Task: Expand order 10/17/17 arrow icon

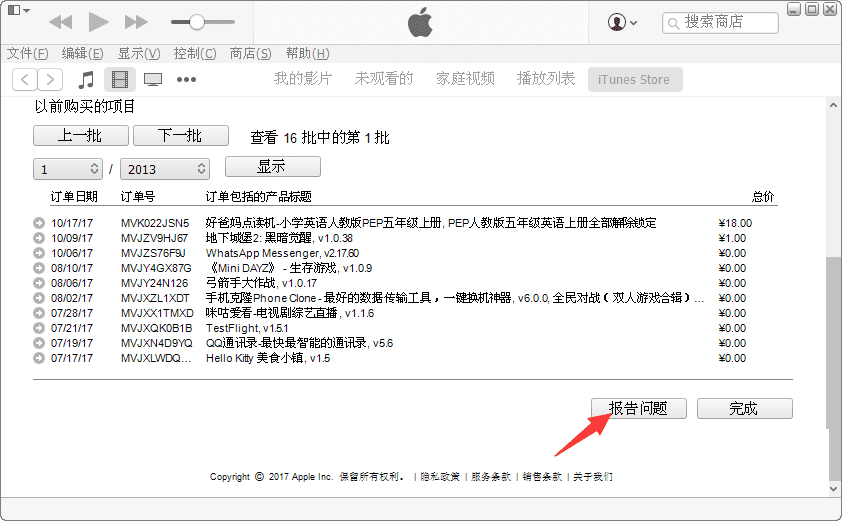Action: pyautogui.click(x=39, y=223)
